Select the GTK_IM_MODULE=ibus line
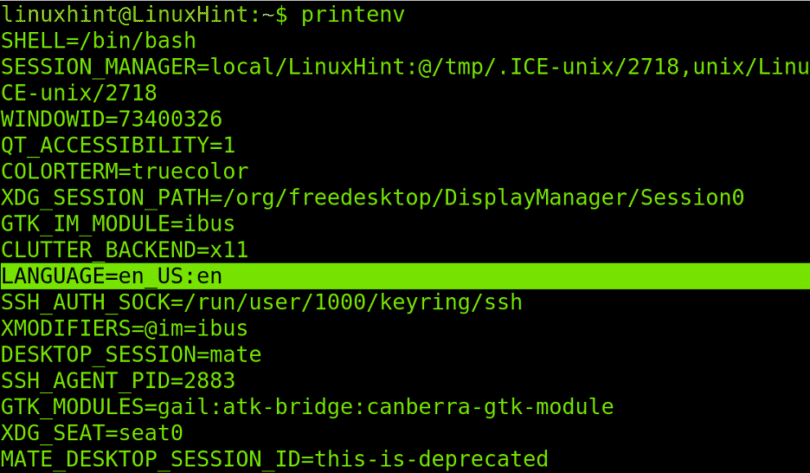 pos(118,224)
